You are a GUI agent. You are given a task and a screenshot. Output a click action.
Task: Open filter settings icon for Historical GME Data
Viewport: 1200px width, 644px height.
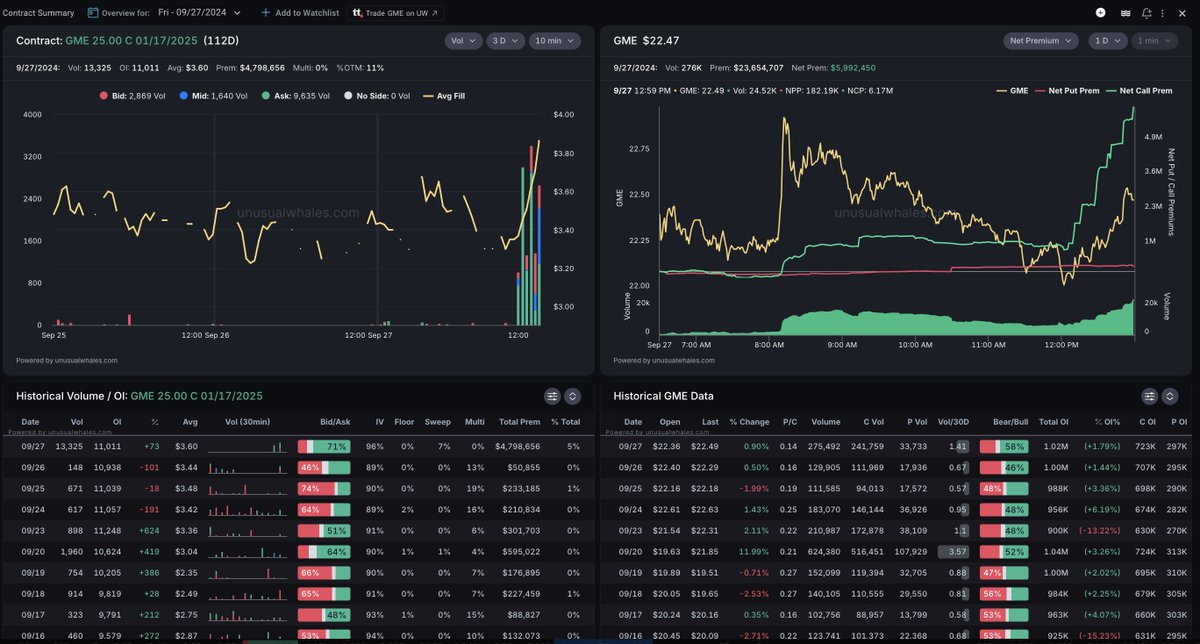[x=1149, y=396]
